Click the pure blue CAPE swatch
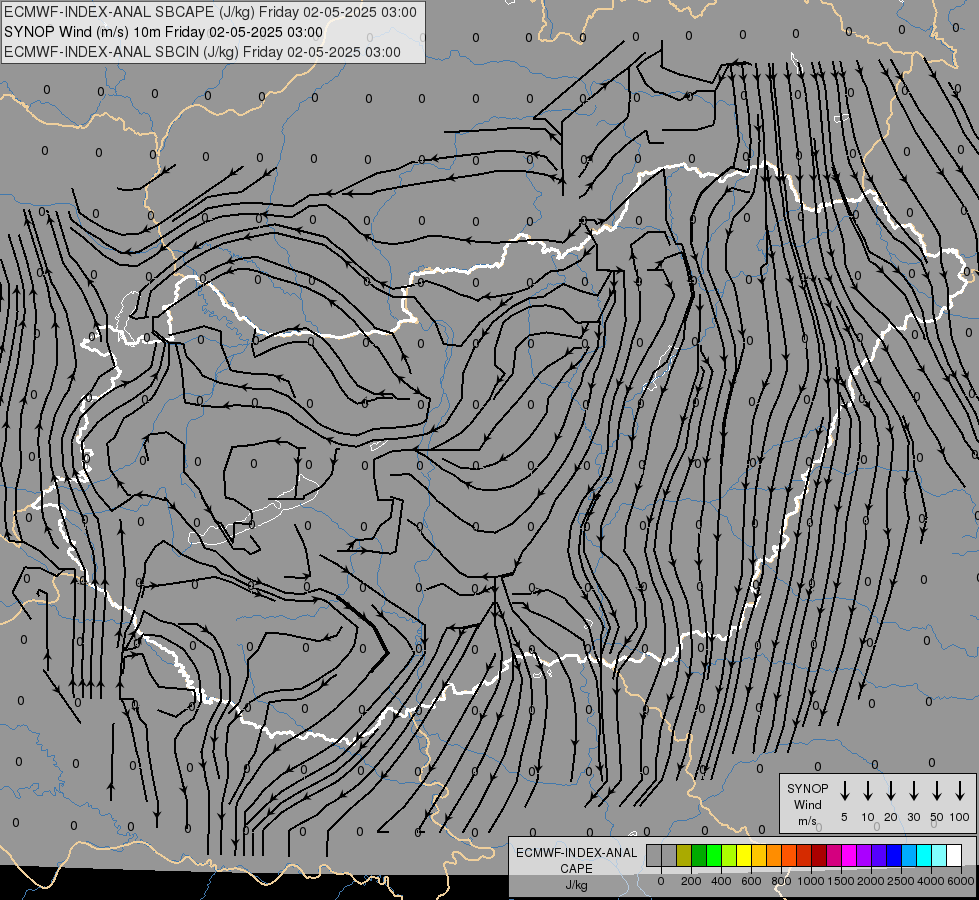979x900 pixels. (x=894, y=855)
